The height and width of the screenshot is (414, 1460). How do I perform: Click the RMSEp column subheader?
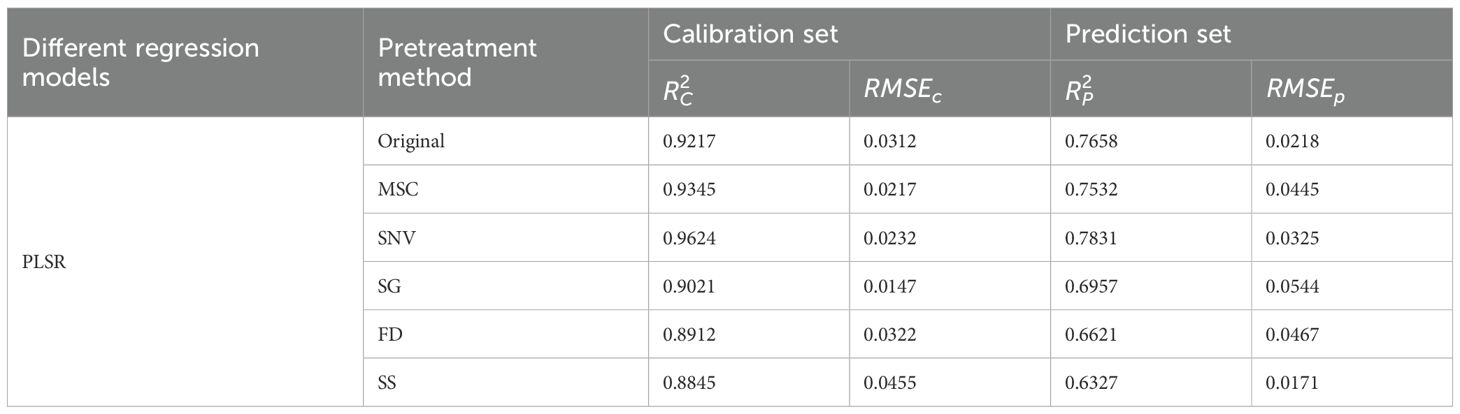coord(1308,91)
